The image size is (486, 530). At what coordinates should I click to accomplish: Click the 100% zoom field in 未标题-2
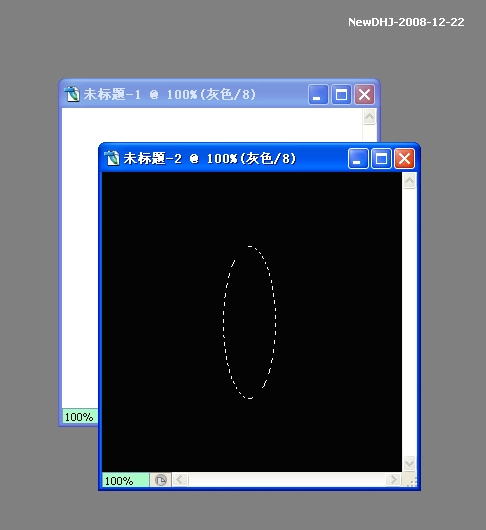point(125,480)
